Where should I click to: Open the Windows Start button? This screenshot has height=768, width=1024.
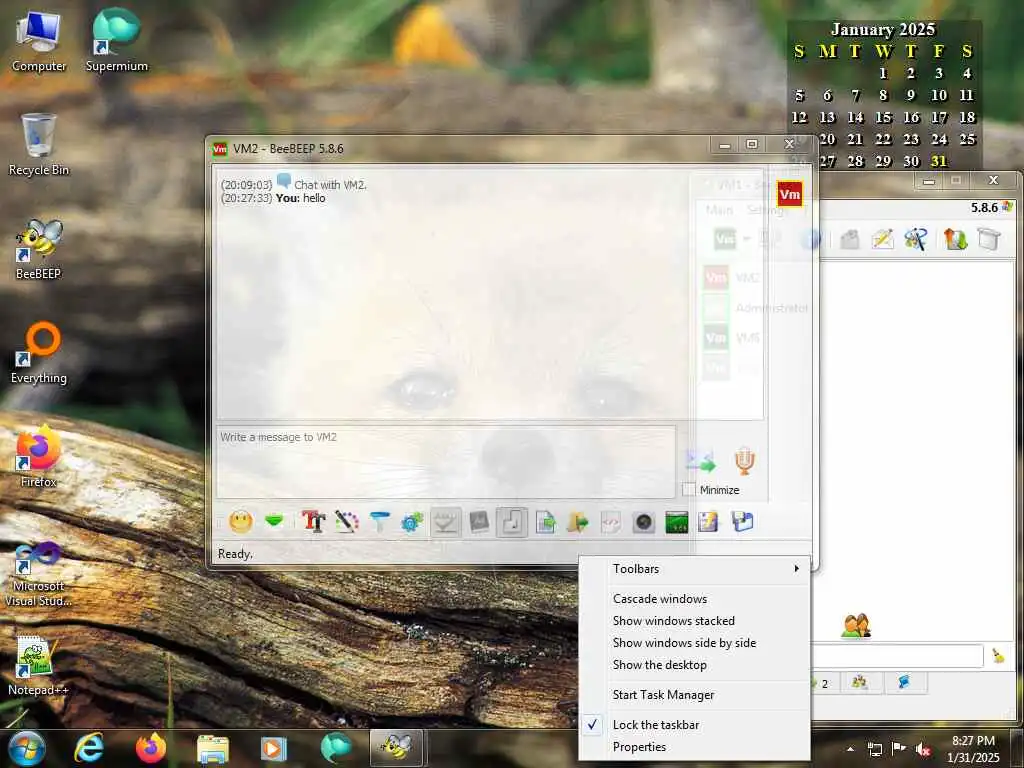tap(27, 748)
